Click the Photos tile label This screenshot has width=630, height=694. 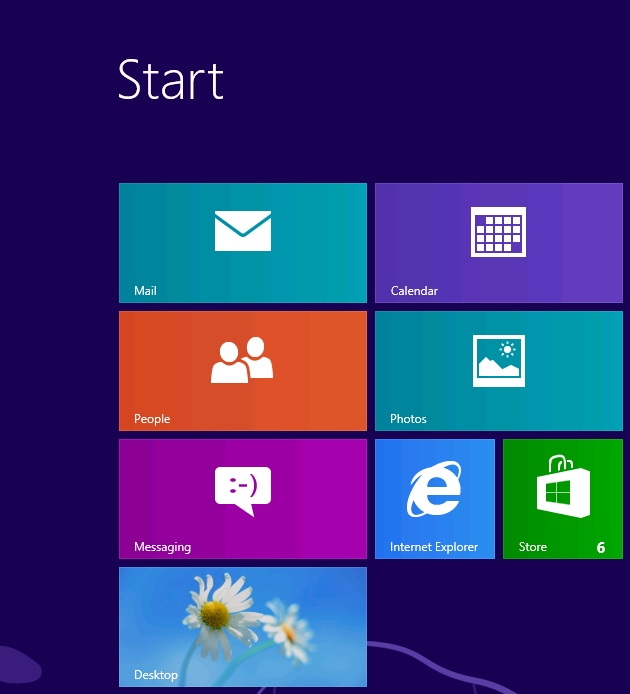pos(408,419)
